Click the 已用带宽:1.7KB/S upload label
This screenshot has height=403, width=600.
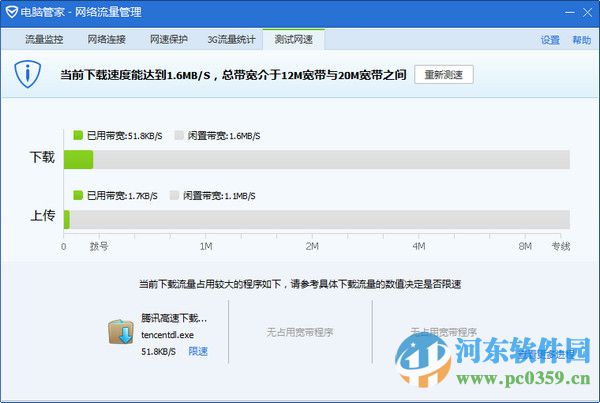coord(122,196)
